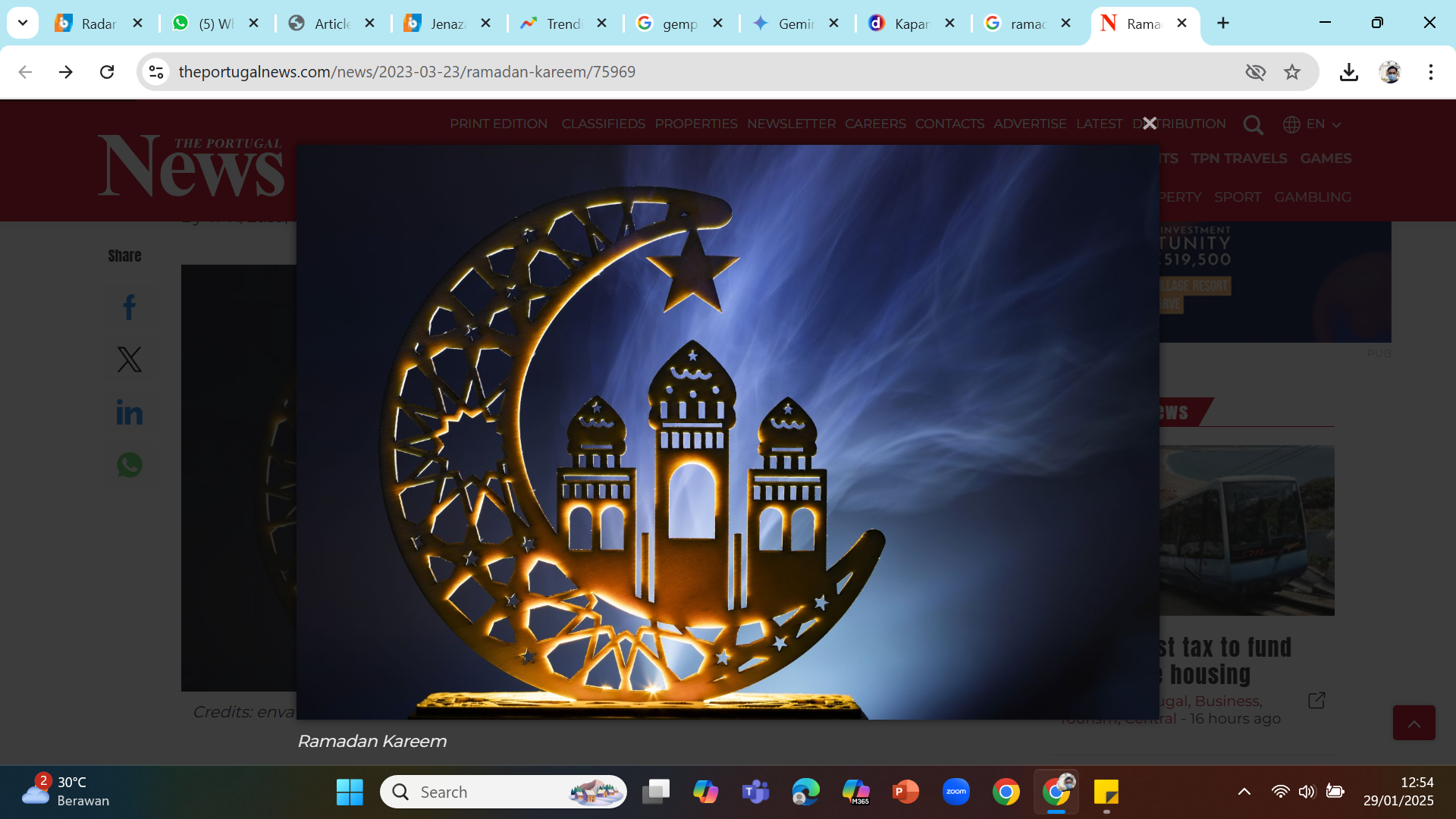
Task: Open the Chrome three-dot menu
Action: (x=1431, y=72)
